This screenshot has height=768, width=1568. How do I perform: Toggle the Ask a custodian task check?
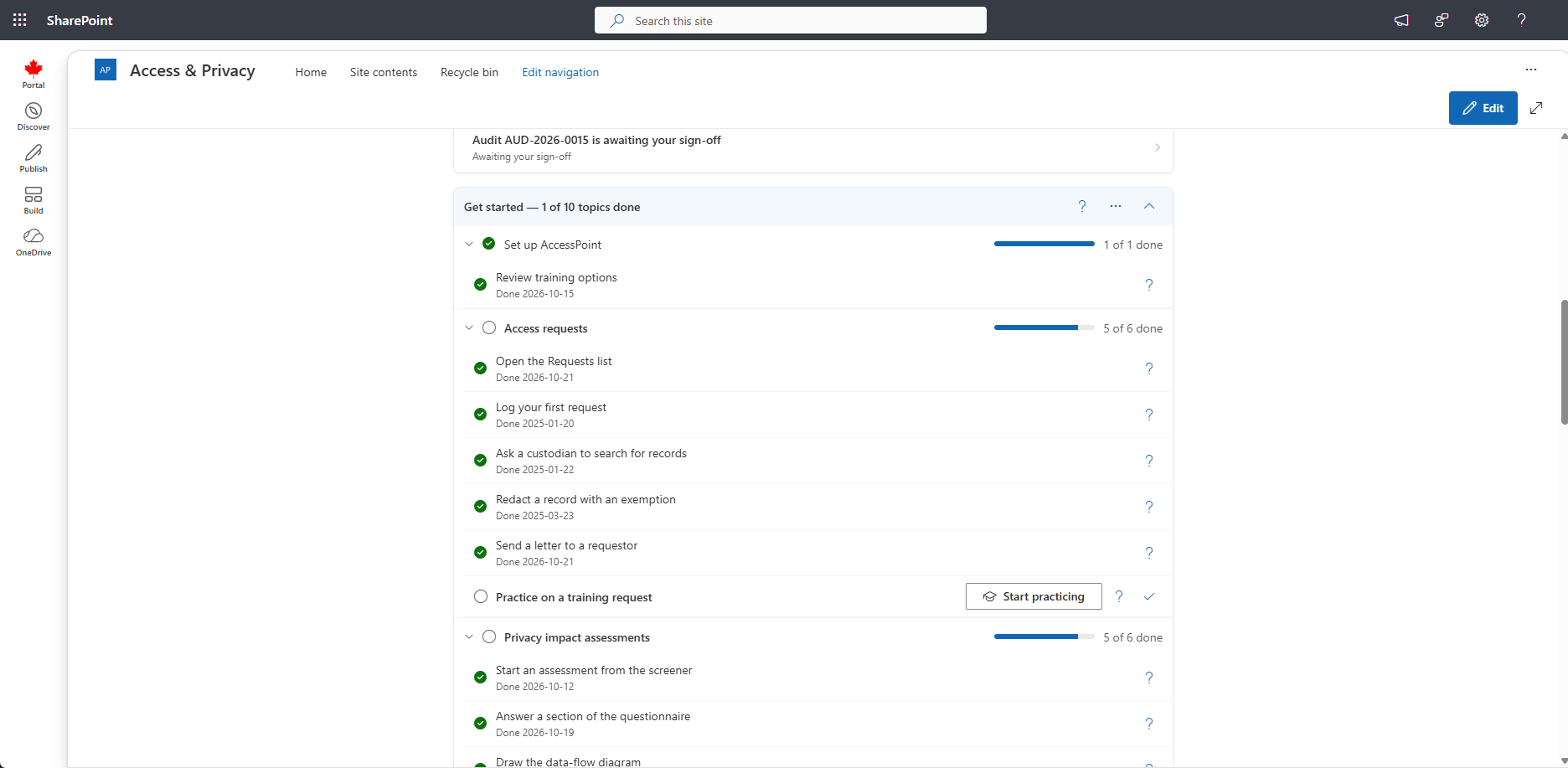(481, 460)
